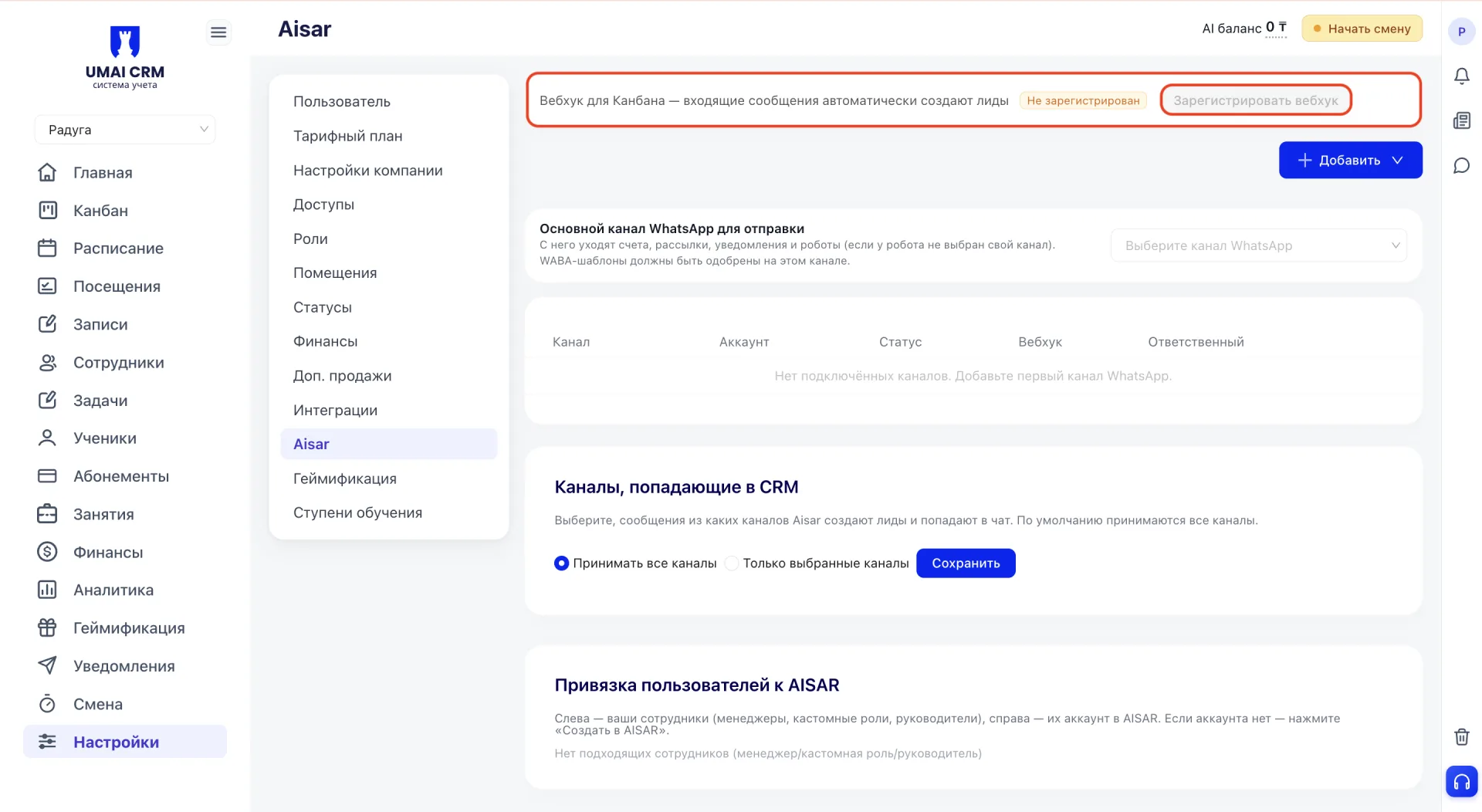
Task: Click 'Привязка пользователей к AISAR' heading
Action: pos(696,685)
